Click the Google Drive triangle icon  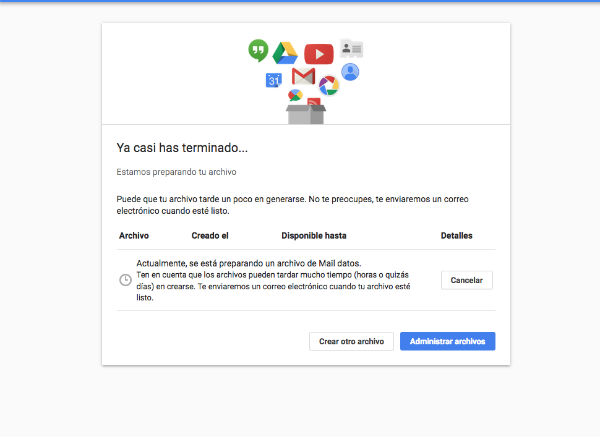285,53
